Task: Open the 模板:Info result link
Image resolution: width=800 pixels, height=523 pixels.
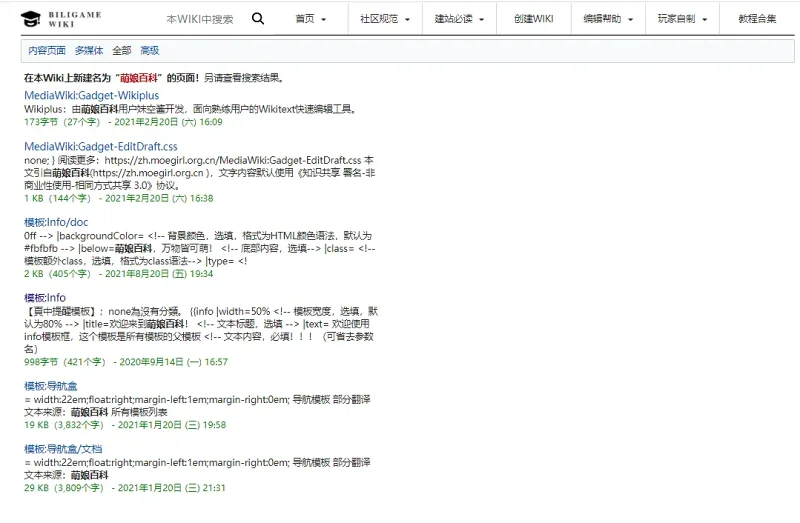Action: 45,297
